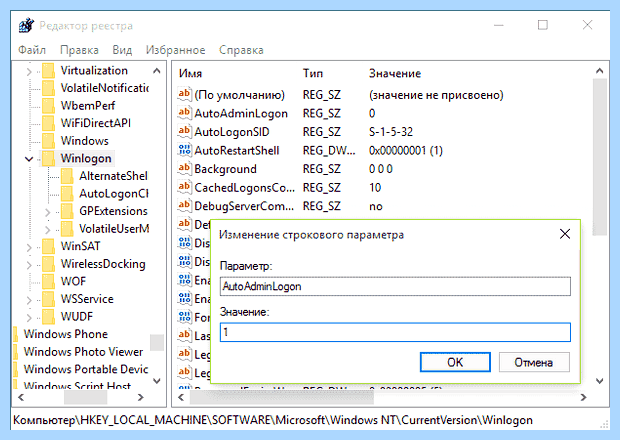Collapse the Winlogon tree node
The image size is (620, 440).
pyautogui.click(x=29, y=159)
